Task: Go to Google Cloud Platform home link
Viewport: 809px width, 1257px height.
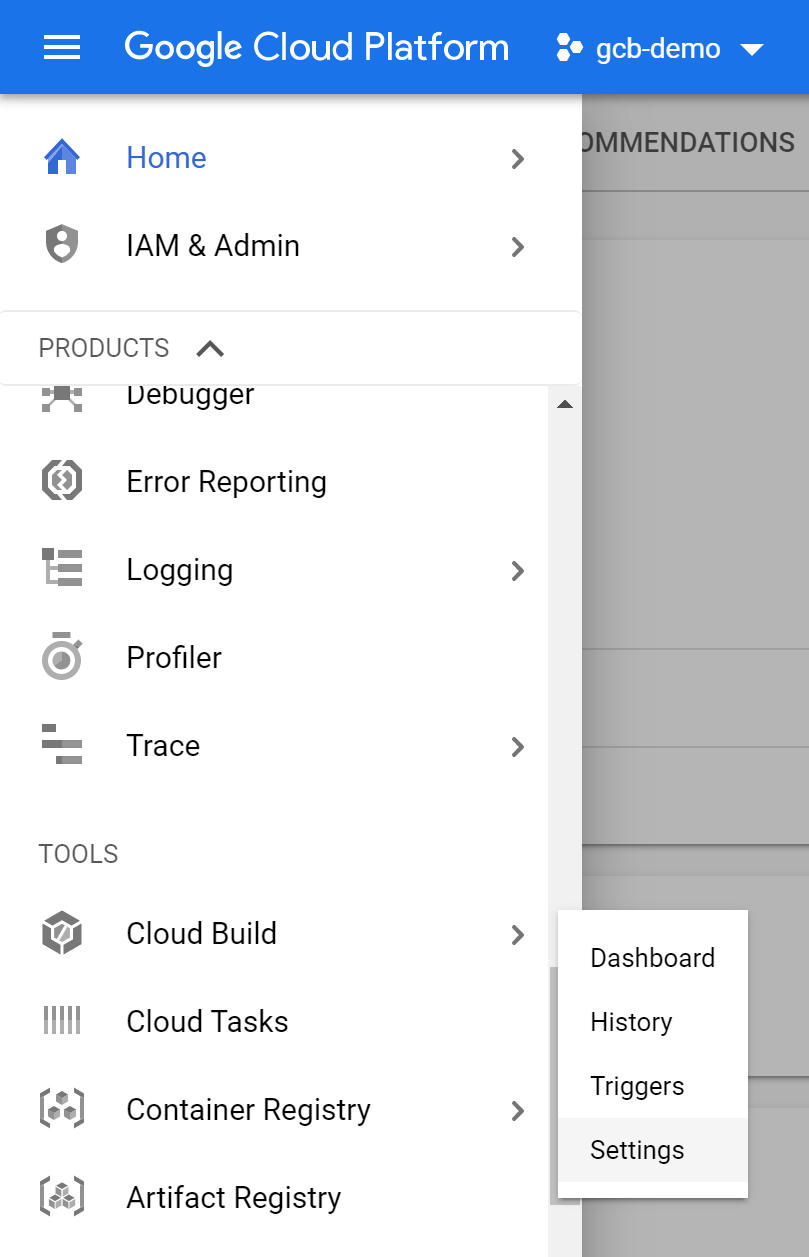Action: [316, 47]
